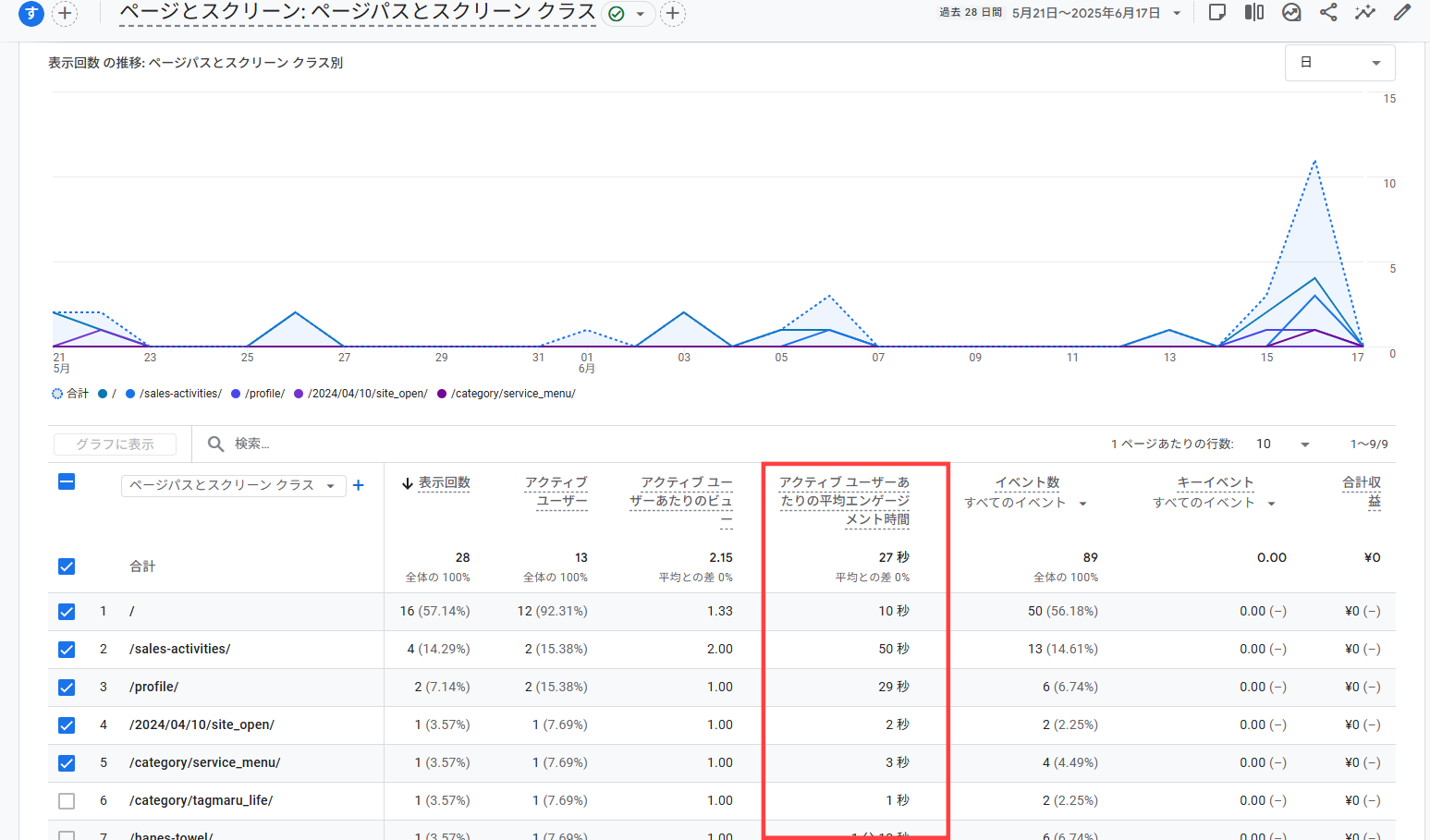Click the 合計 legend marker

57,394
